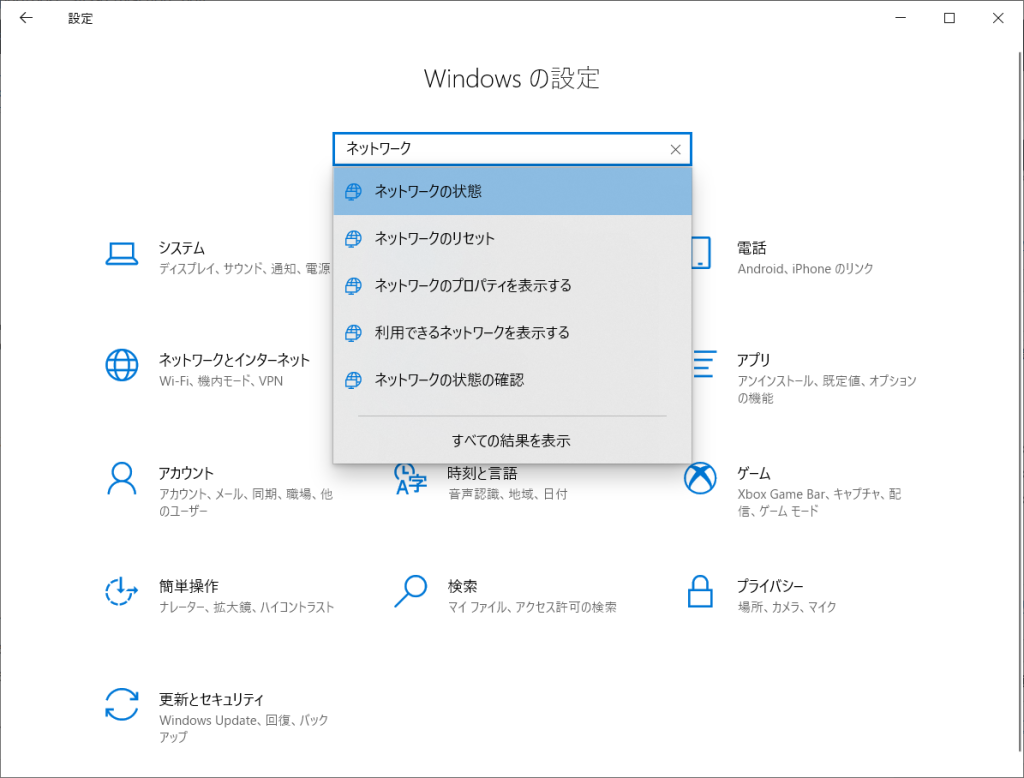The width and height of the screenshot is (1024, 778).
Task: Minimize the 設定 window
Action: pos(901,18)
